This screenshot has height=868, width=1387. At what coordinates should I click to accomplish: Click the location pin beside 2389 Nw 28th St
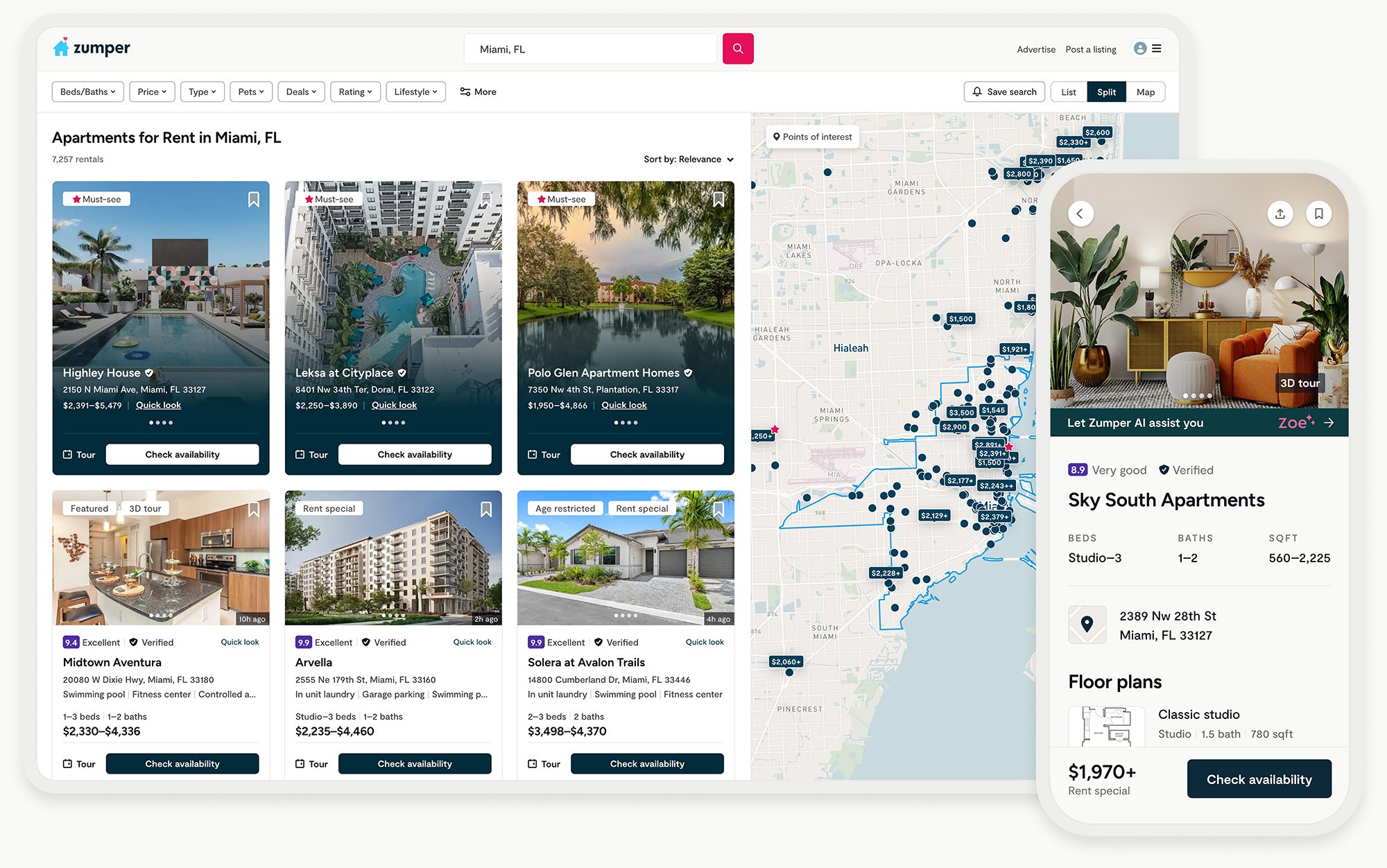[x=1087, y=625]
